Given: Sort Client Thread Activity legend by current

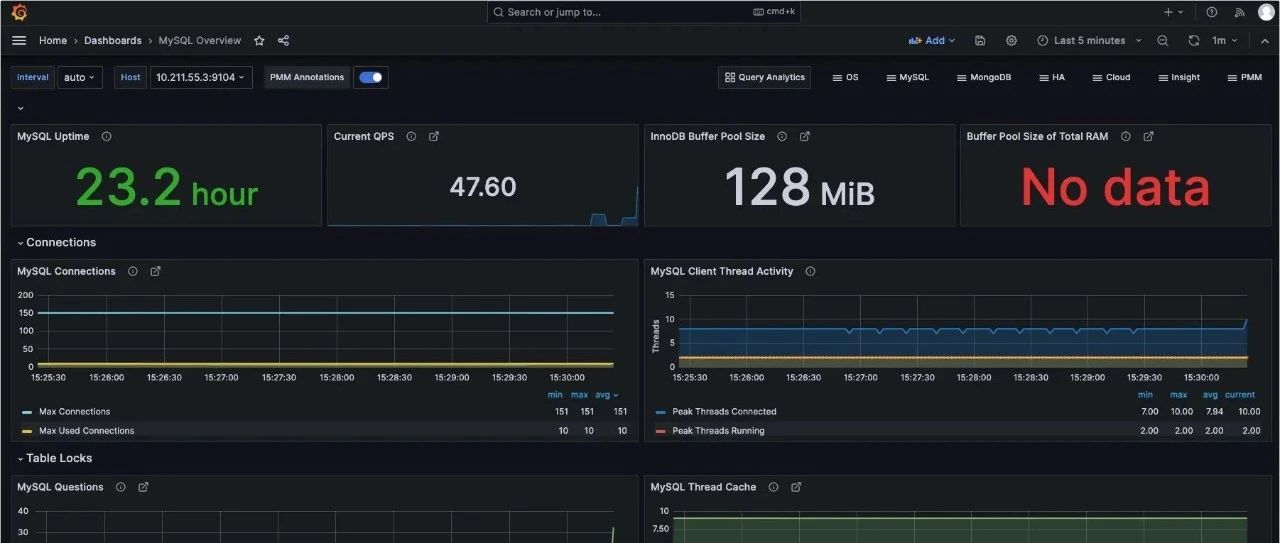Looking at the screenshot, I should (1240, 395).
